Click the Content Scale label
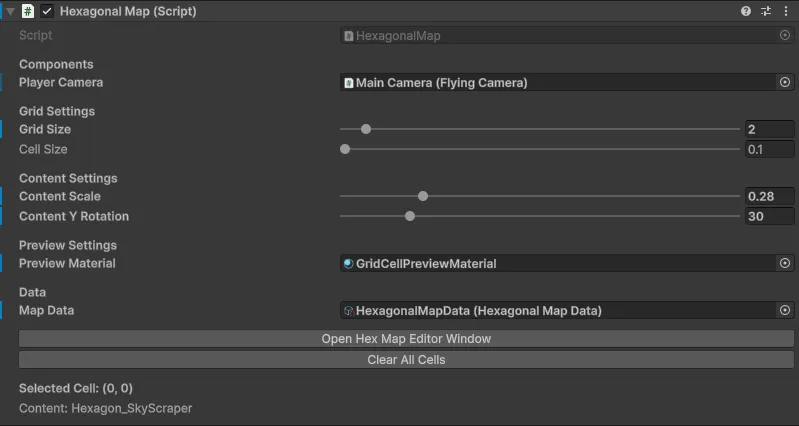799x426 pixels. (60, 196)
